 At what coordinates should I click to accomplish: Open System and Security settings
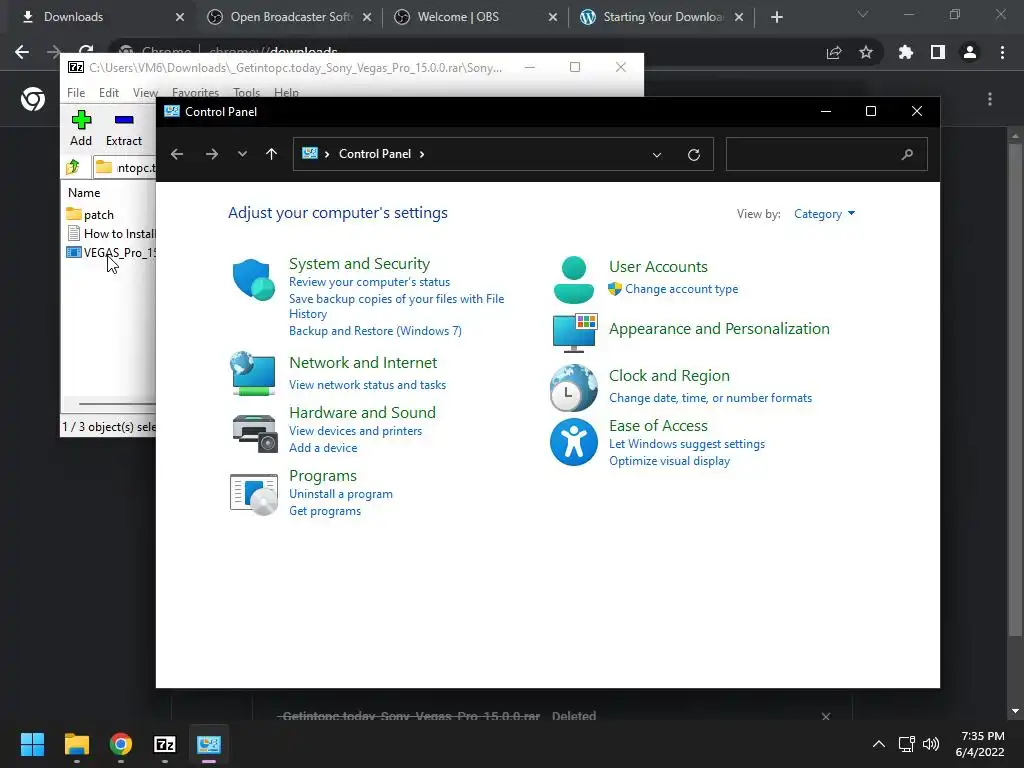coord(359,264)
